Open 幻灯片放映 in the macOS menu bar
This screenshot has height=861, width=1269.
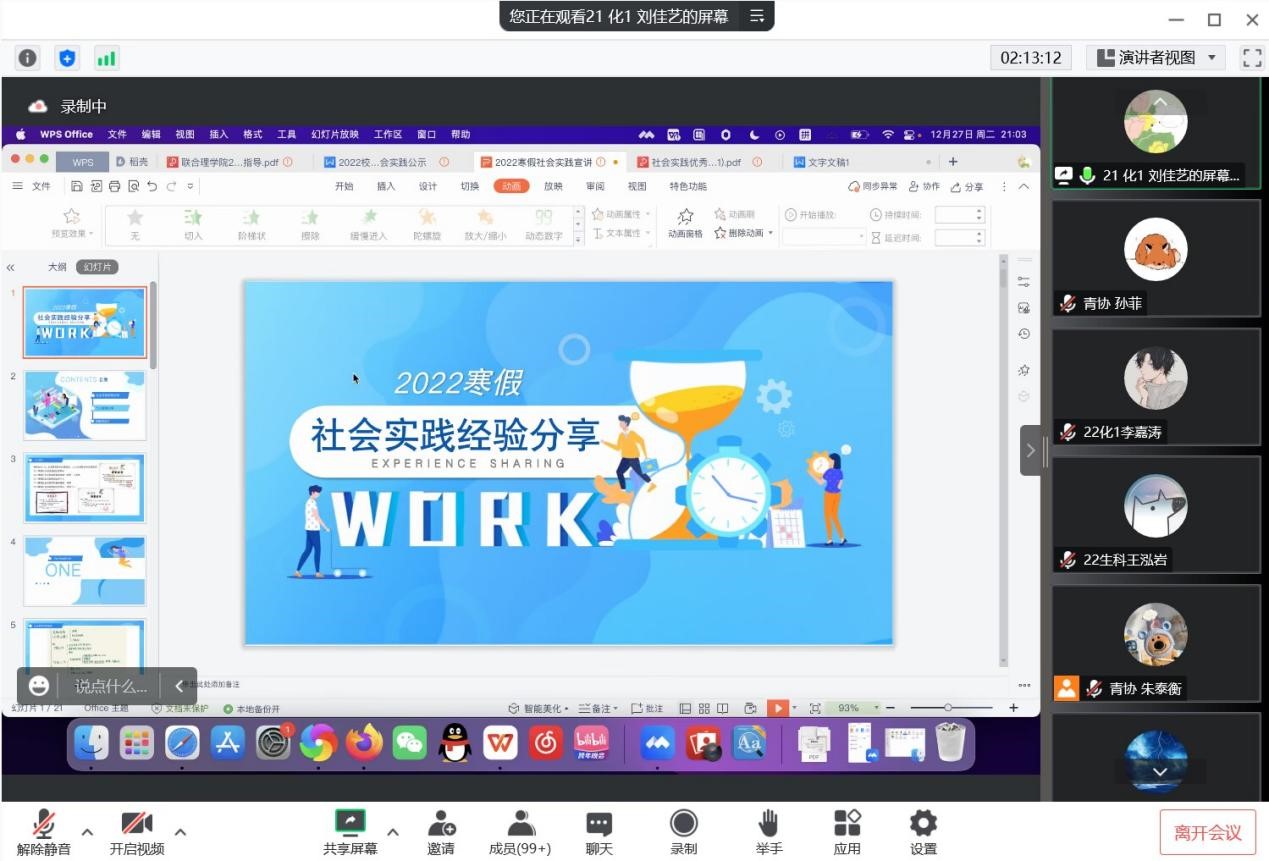[335, 134]
